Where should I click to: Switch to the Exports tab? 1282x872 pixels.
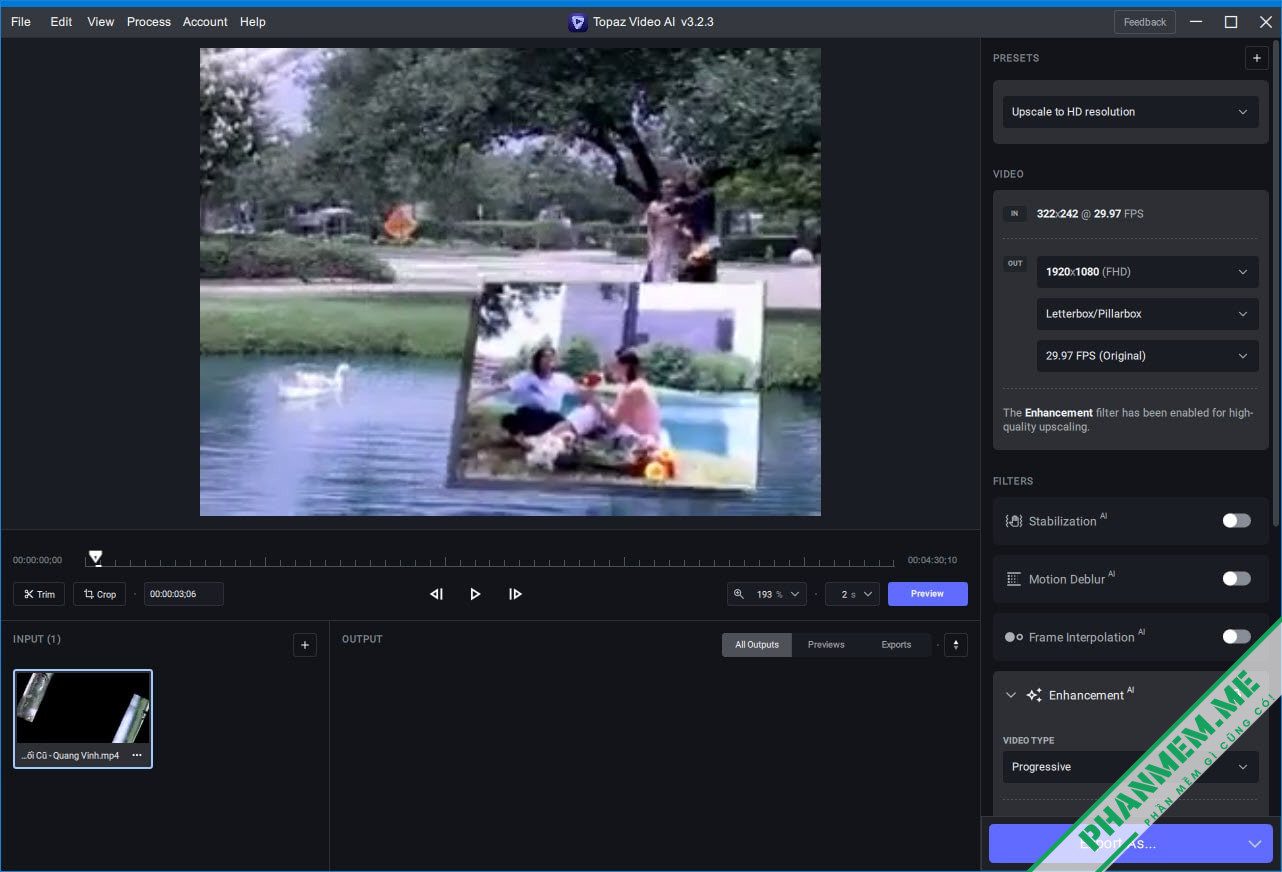896,645
